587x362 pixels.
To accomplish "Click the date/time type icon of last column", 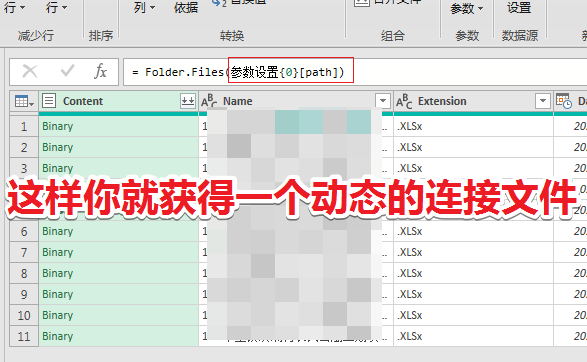I will point(564,101).
